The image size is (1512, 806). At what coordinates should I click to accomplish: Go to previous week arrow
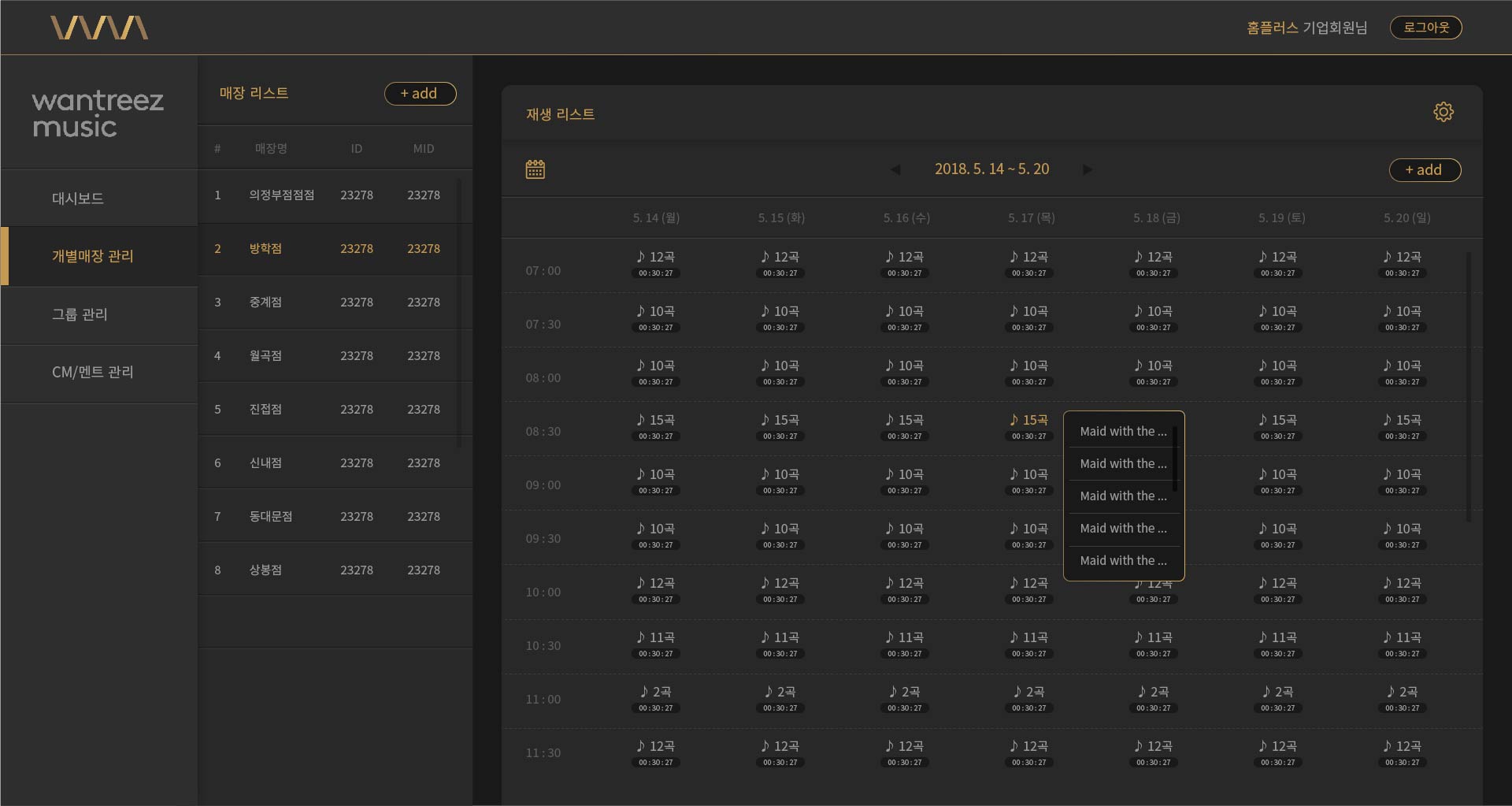point(895,169)
